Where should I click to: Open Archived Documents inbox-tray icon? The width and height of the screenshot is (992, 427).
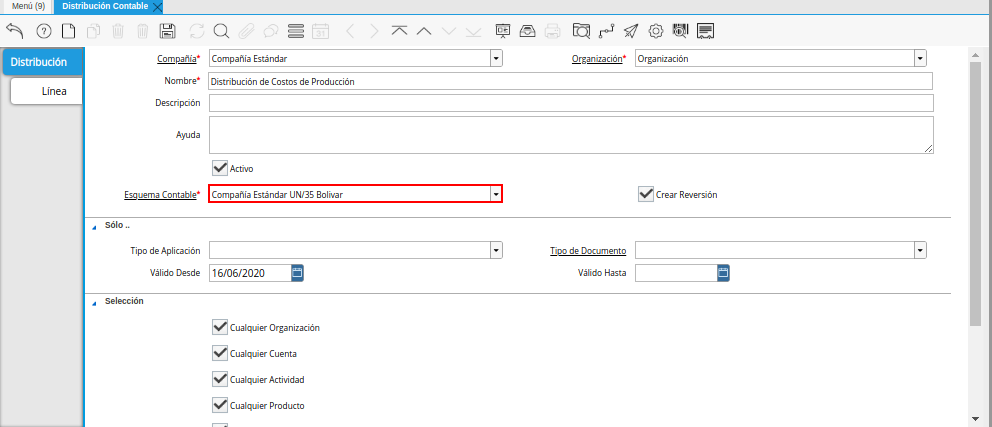pos(528,30)
